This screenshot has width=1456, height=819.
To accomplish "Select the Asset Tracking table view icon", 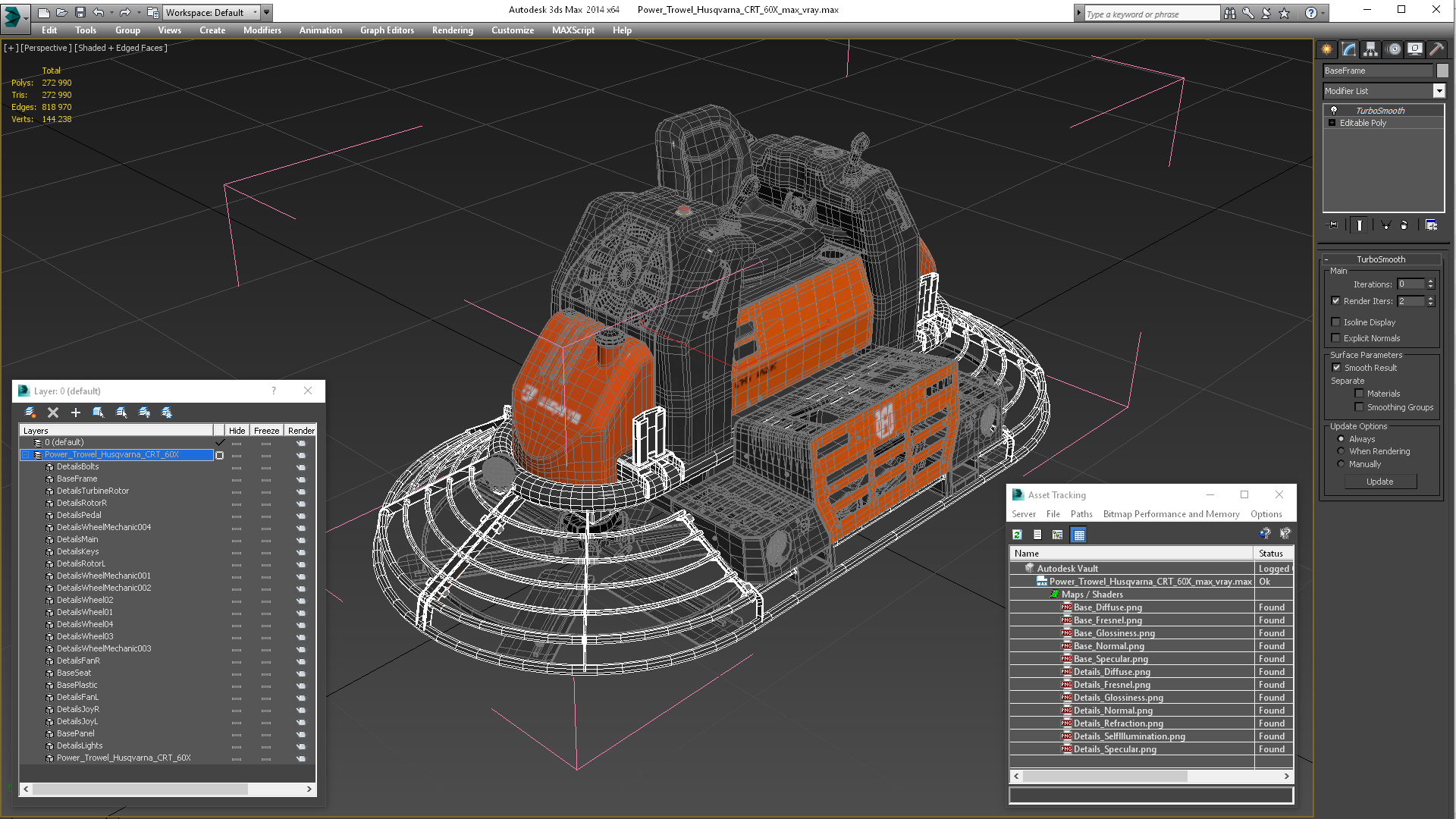I will point(1079,535).
